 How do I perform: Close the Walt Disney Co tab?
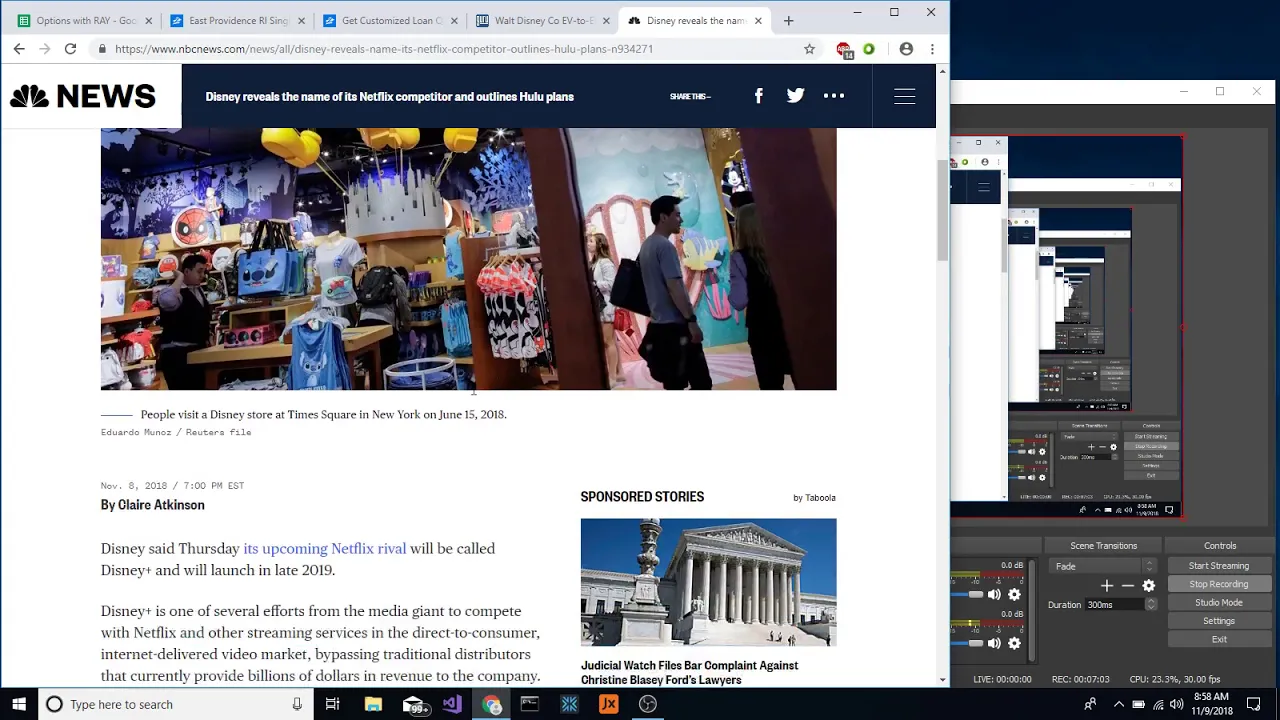tap(605, 20)
